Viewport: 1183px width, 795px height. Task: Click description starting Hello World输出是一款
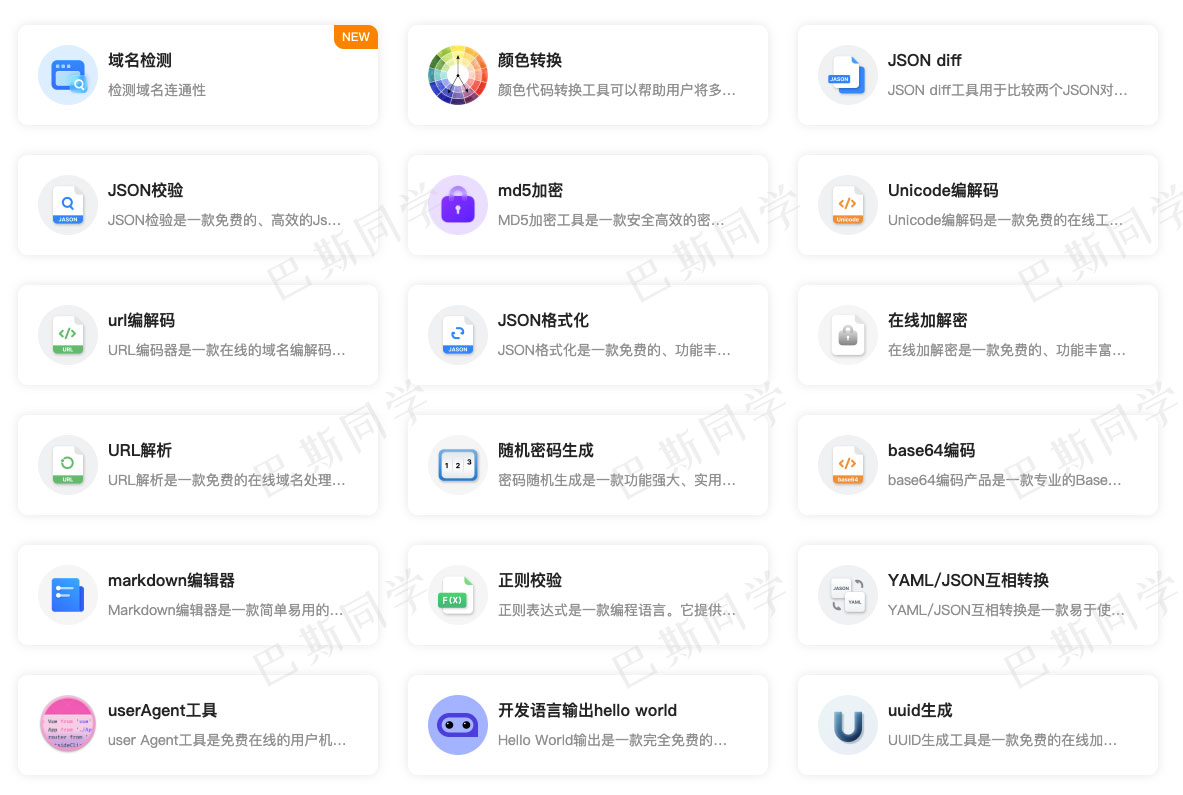pyautogui.click(x=613, y=740)
